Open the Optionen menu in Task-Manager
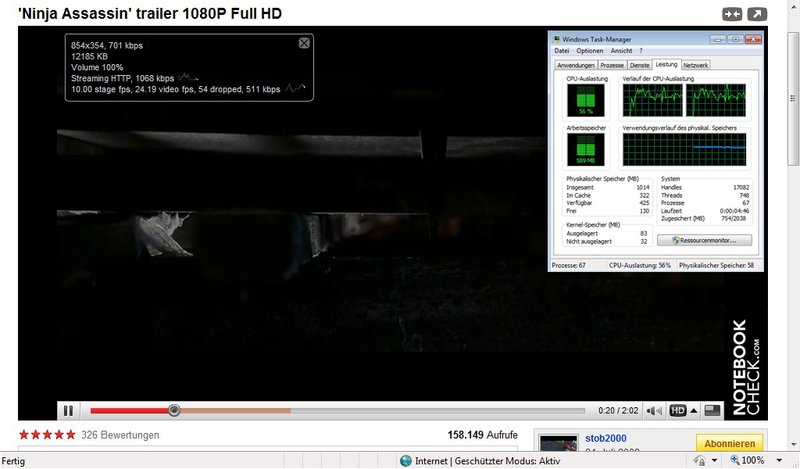 click(x=590, y=51)
